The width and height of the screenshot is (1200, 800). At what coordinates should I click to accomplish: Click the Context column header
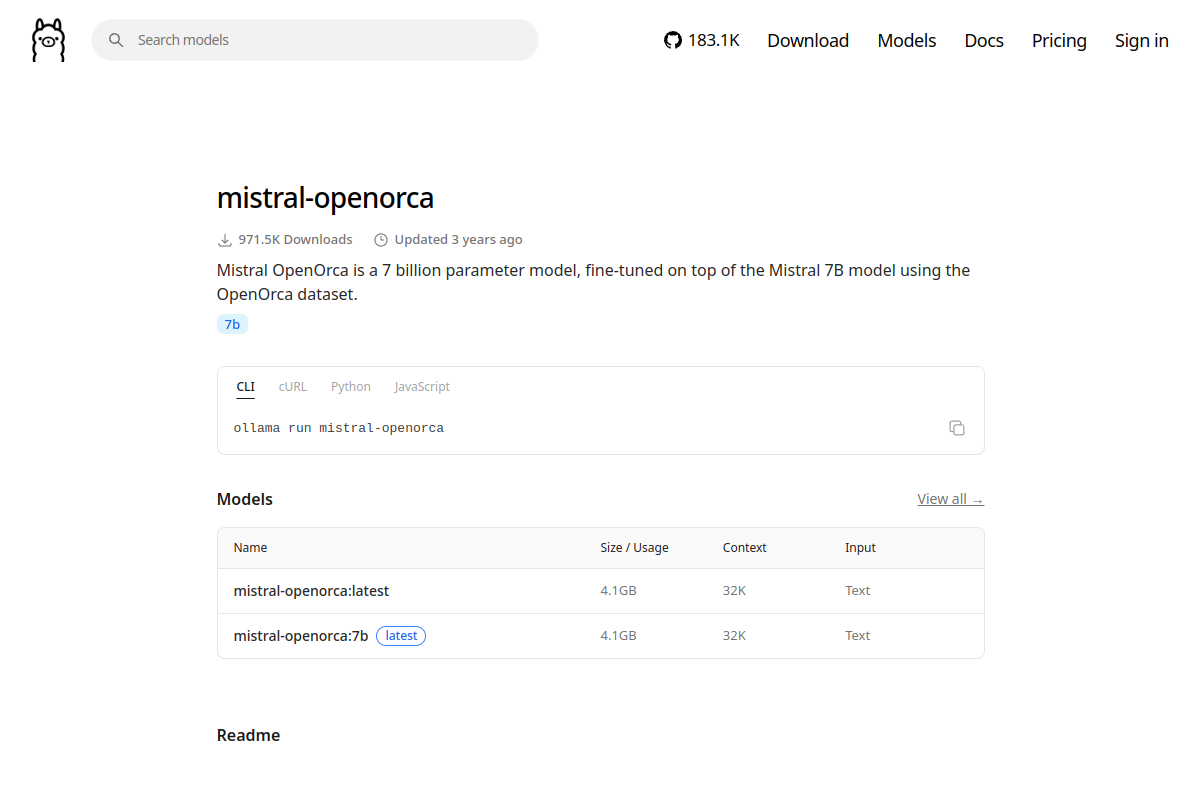[744, 548]
